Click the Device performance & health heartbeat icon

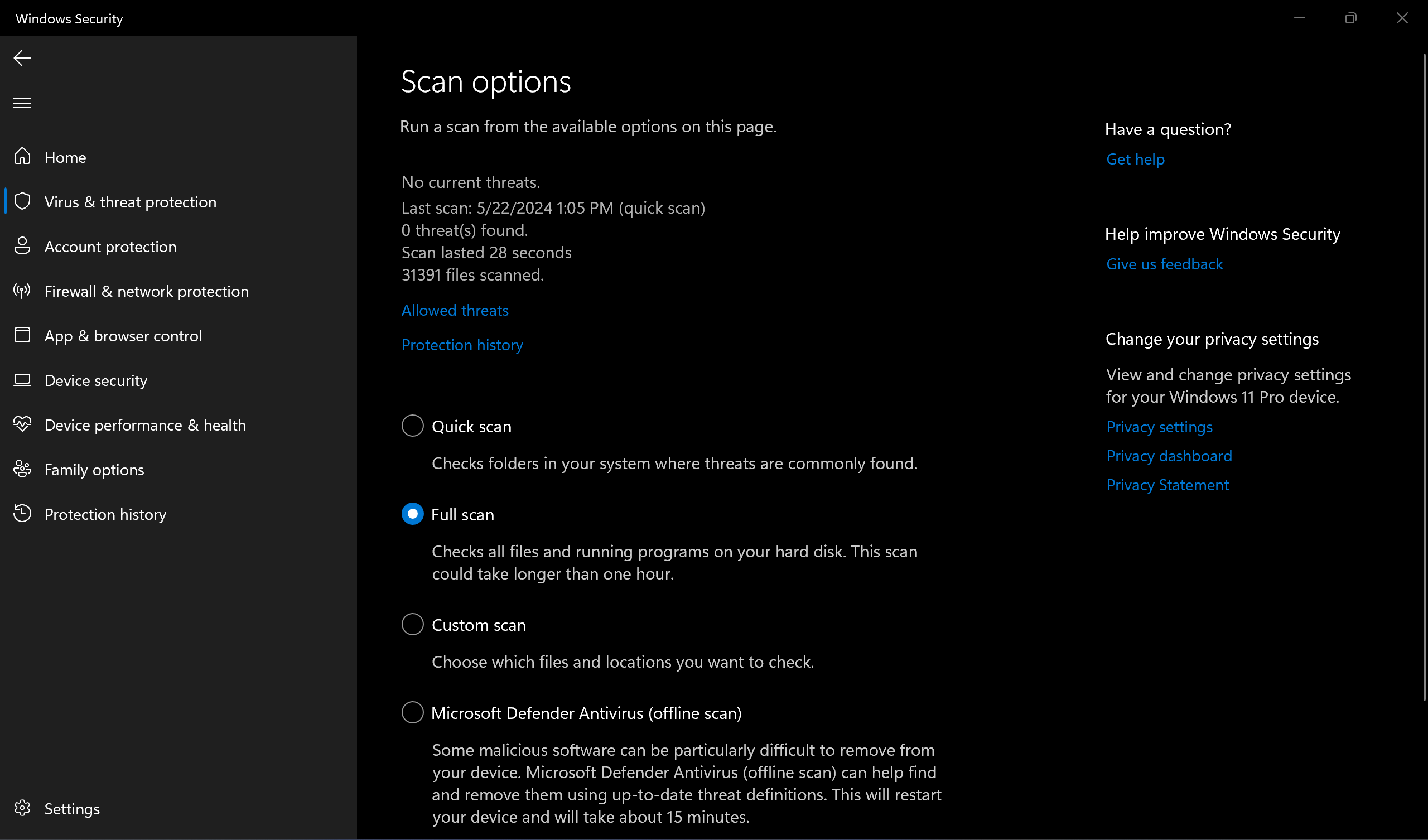coord(23,424)
